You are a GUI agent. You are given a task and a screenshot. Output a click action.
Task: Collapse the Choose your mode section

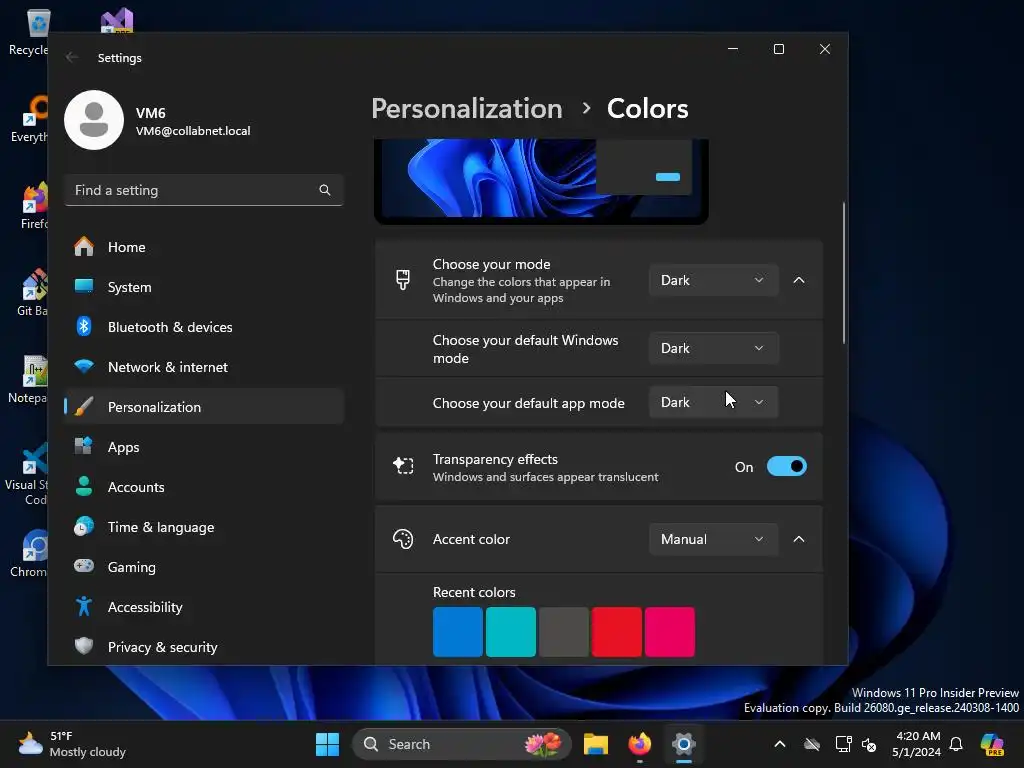(x=799, y=280)
